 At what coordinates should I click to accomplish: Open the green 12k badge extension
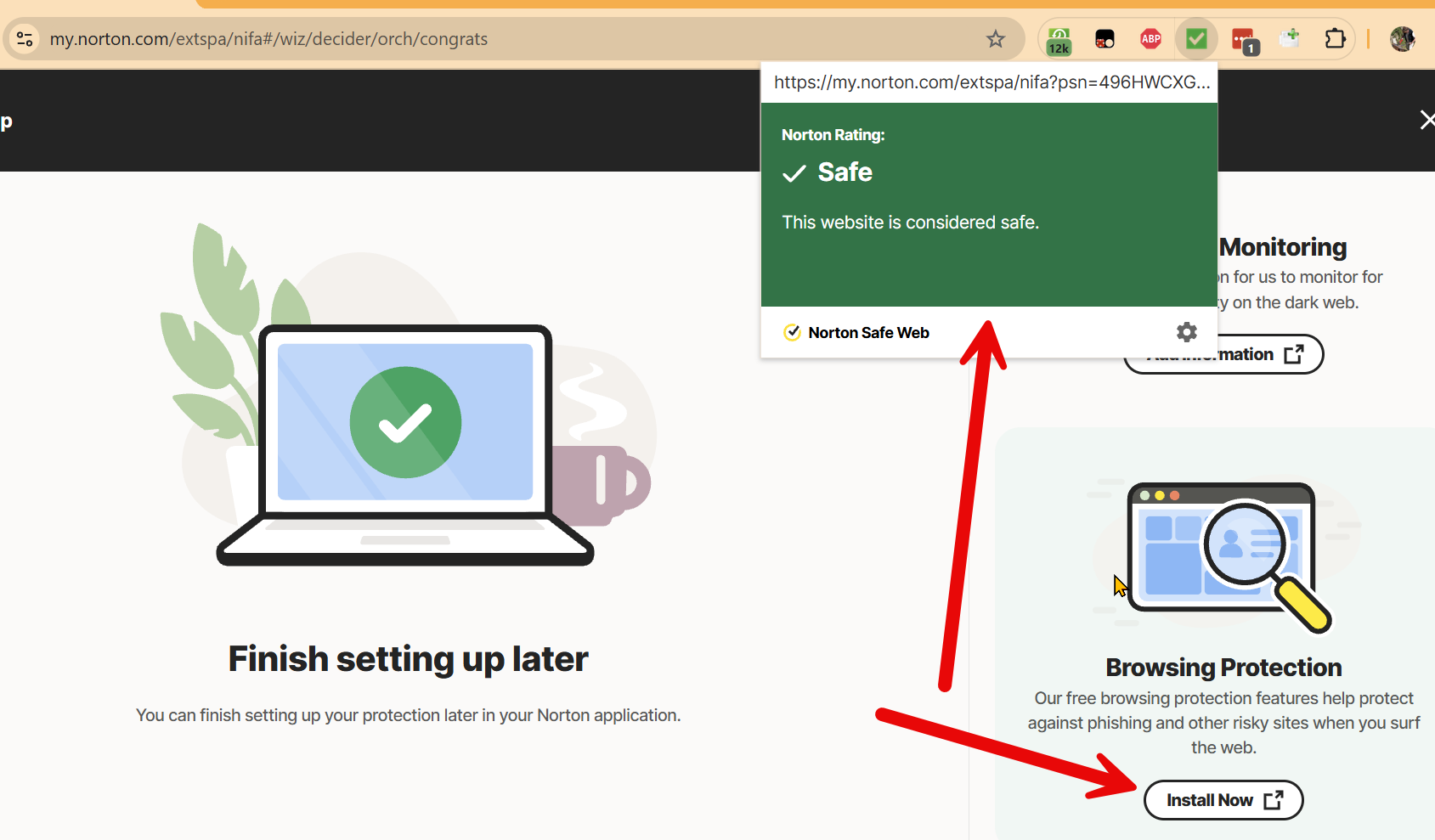coord(1059,40)
